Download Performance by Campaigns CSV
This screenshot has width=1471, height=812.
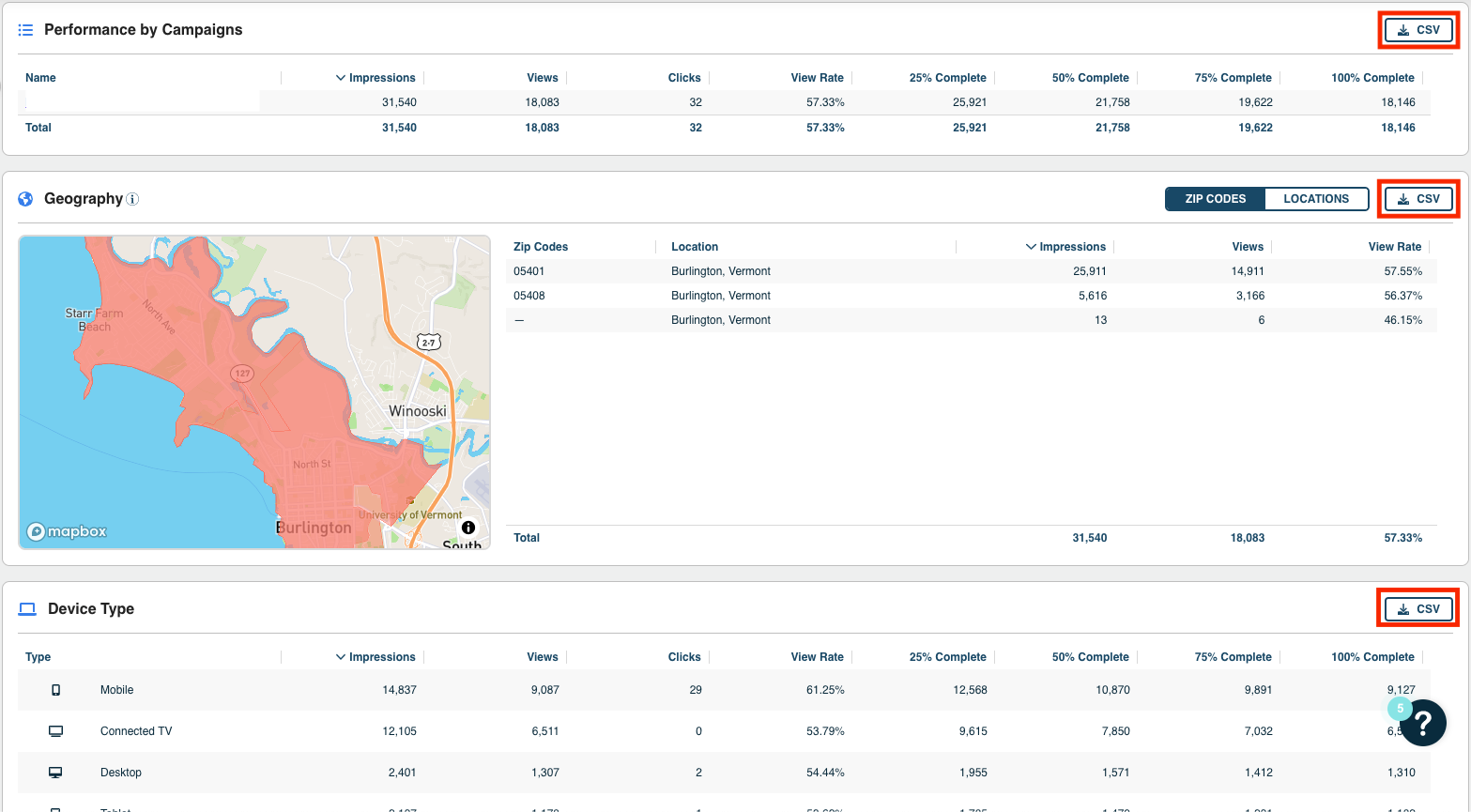click(x=1417, y=30)
